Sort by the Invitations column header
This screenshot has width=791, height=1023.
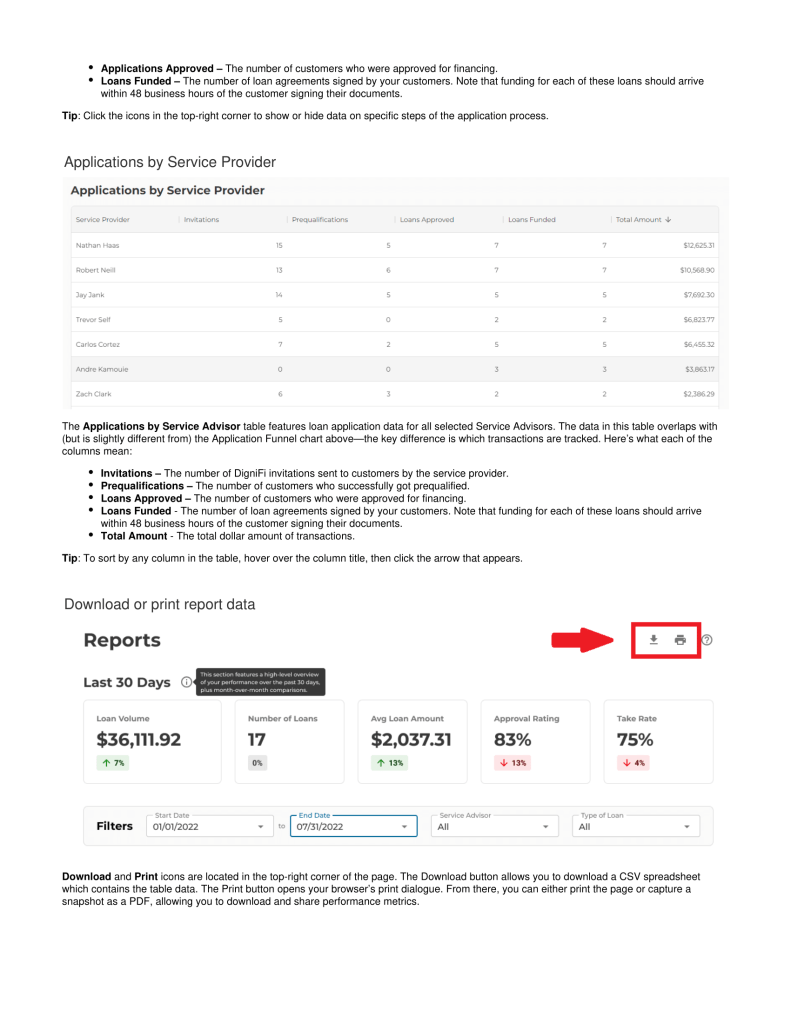pyautogui.click(x=201, y=220)
